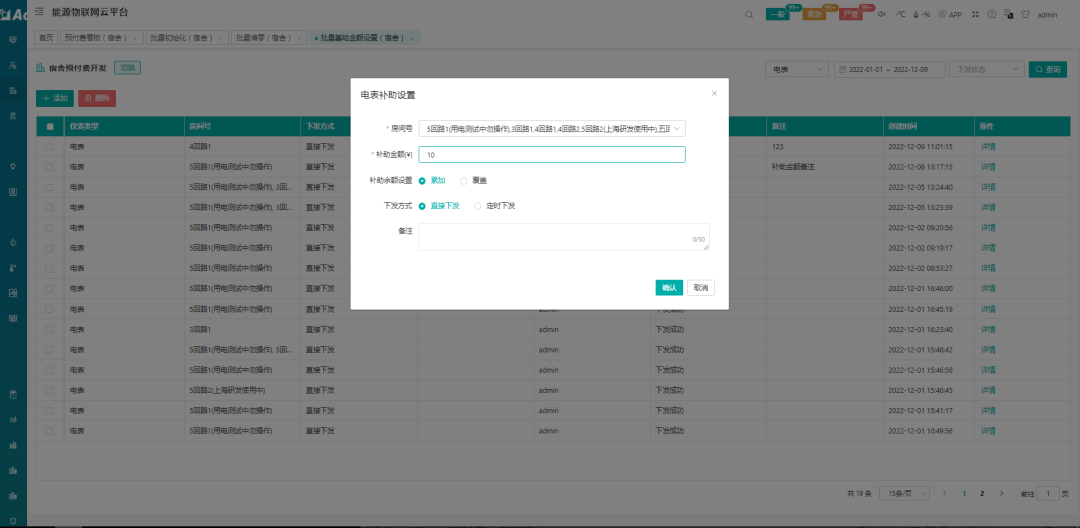Open the help question mark icon
1080x528 pixels.
click(x=992, y=14)
